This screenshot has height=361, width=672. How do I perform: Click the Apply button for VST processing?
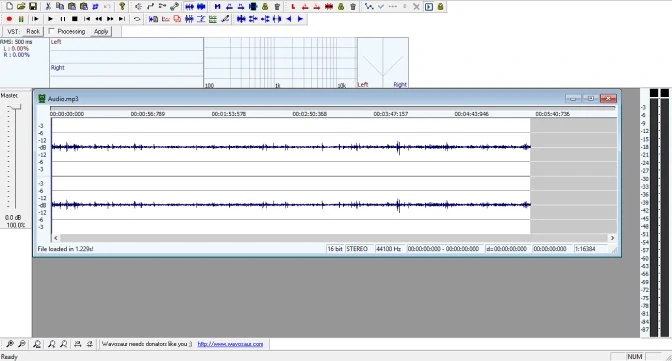click(x=101, y=31)
